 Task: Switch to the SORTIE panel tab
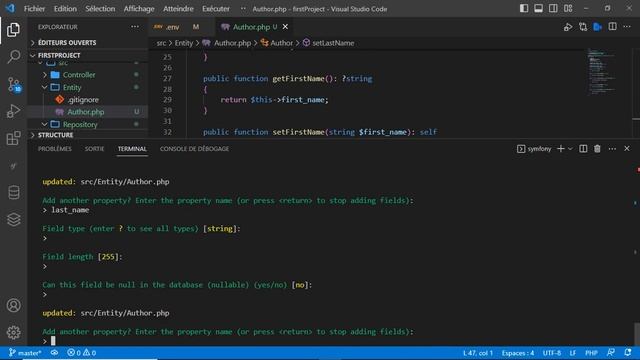[x=94, y=149]
